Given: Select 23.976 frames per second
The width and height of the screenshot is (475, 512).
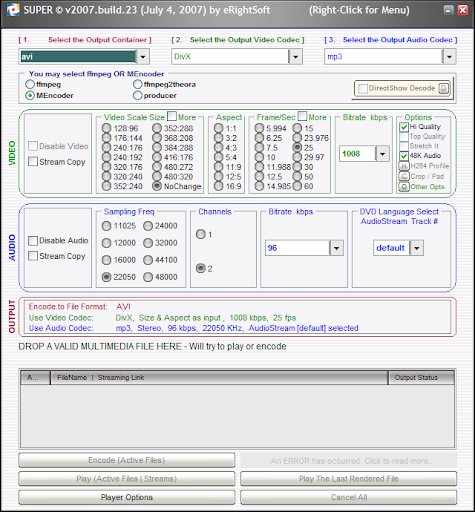Looking at the screenshot, I should [297, 138].
